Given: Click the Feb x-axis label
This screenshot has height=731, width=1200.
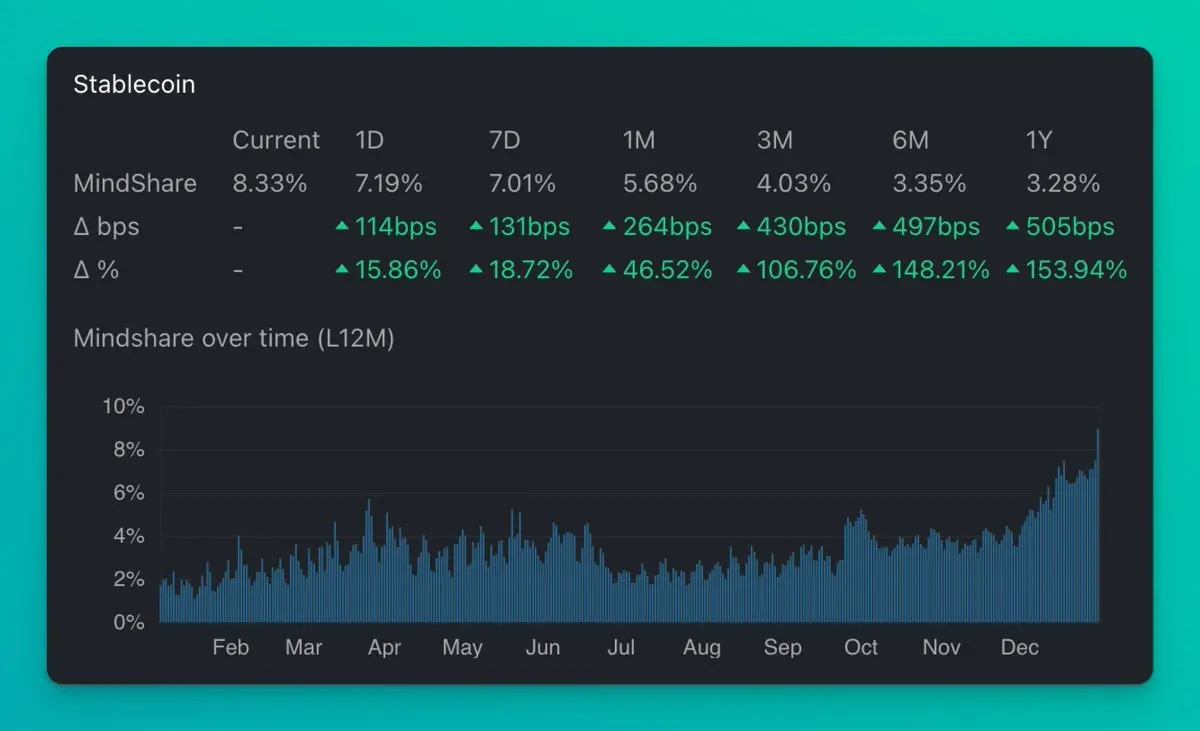Looking at the screenshot, I should click(x=230, y=647).
